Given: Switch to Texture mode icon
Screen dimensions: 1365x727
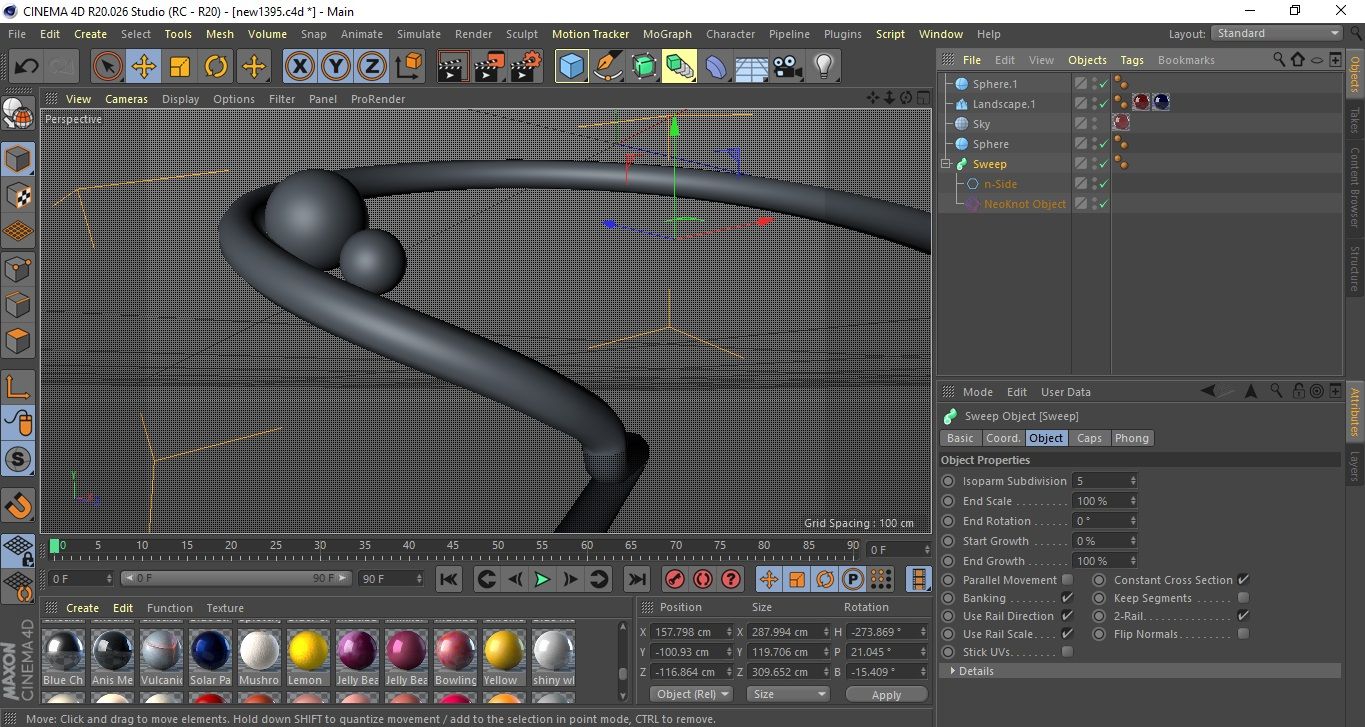Looking at the screenshot, I should pyautogui.click(x=18, y=195).
